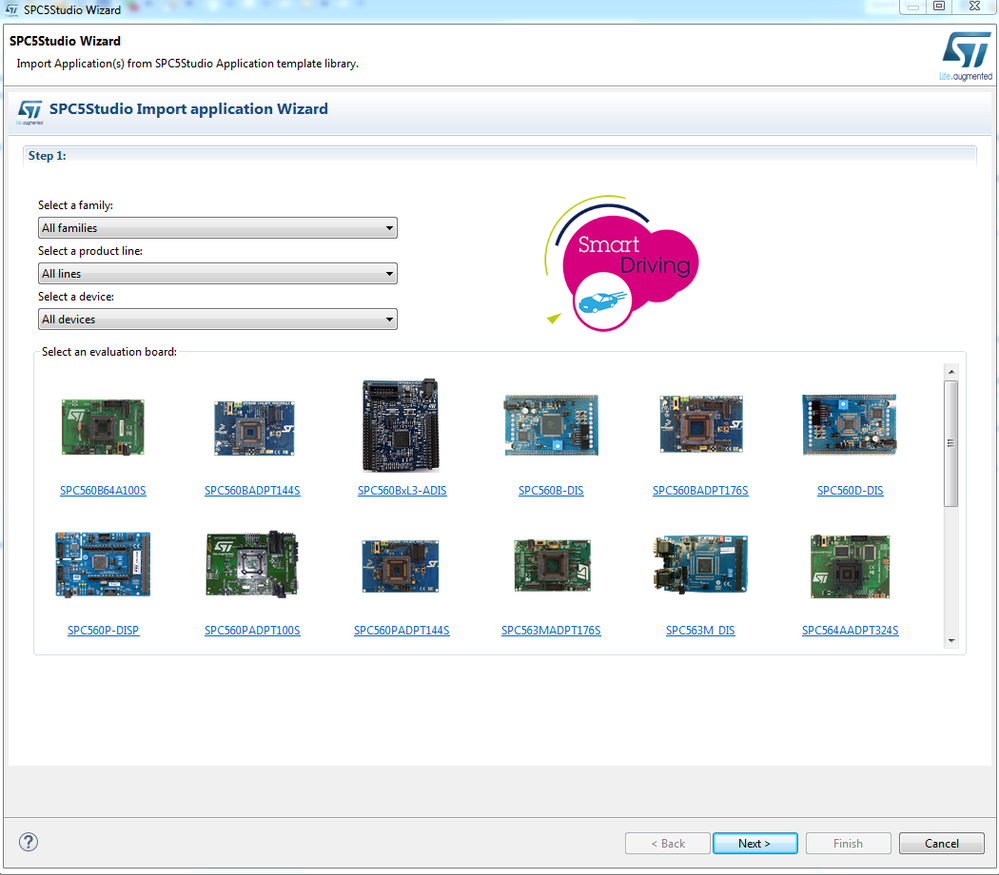Screen dimensions: 999x875
Task: Click the title bar SPC5Studio icon
Action: coord(11,10)
